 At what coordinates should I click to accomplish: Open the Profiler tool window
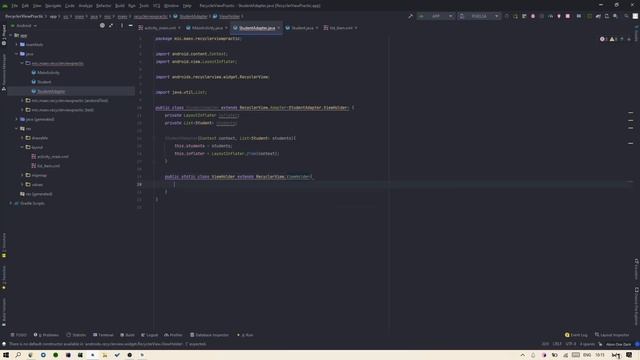(x=173, y=335)
